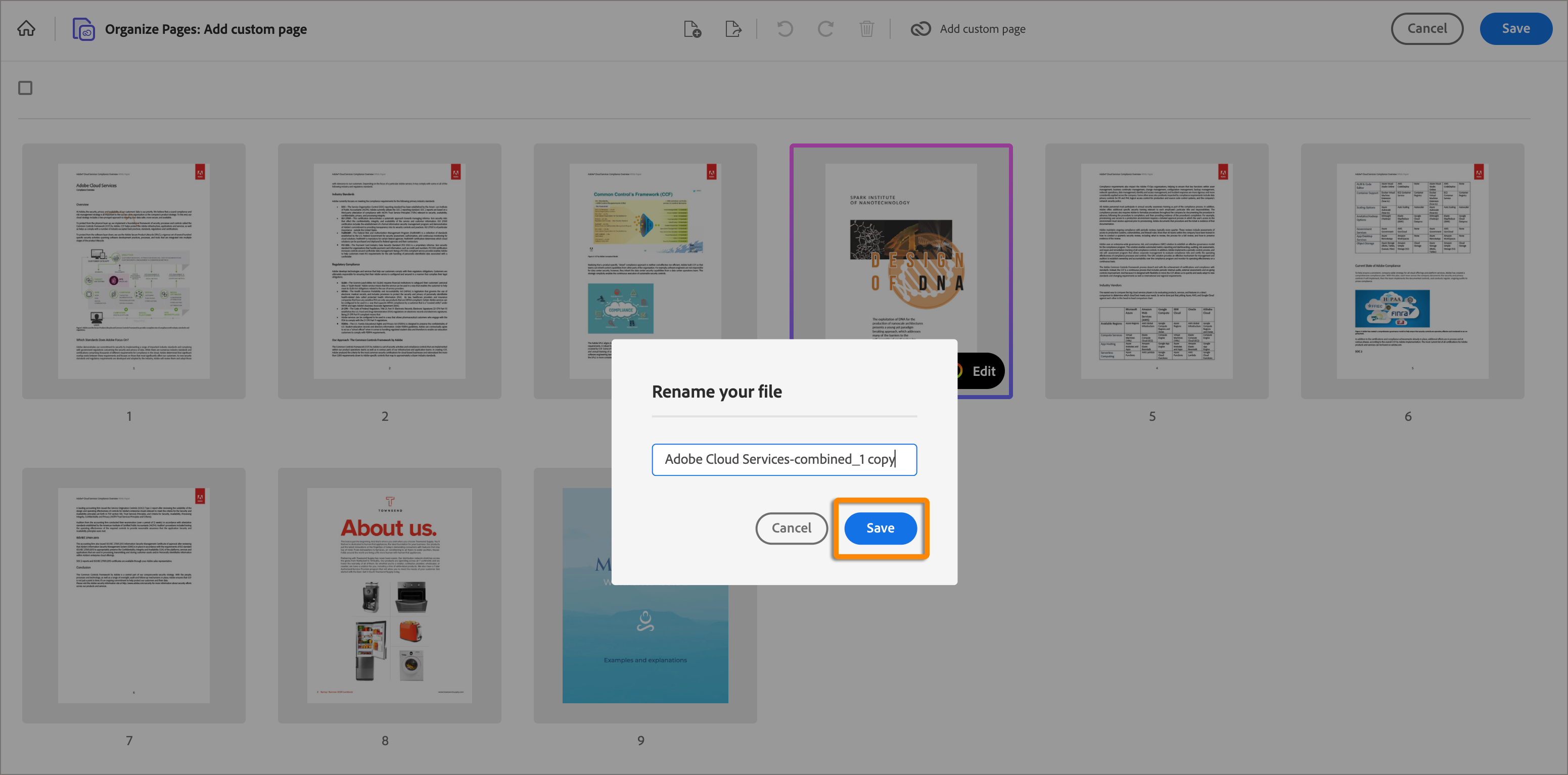The height and width of the screenshot is (775, 1568).
Task: Click Cancel in the rename dialog
Action: (x=791, y=528)
